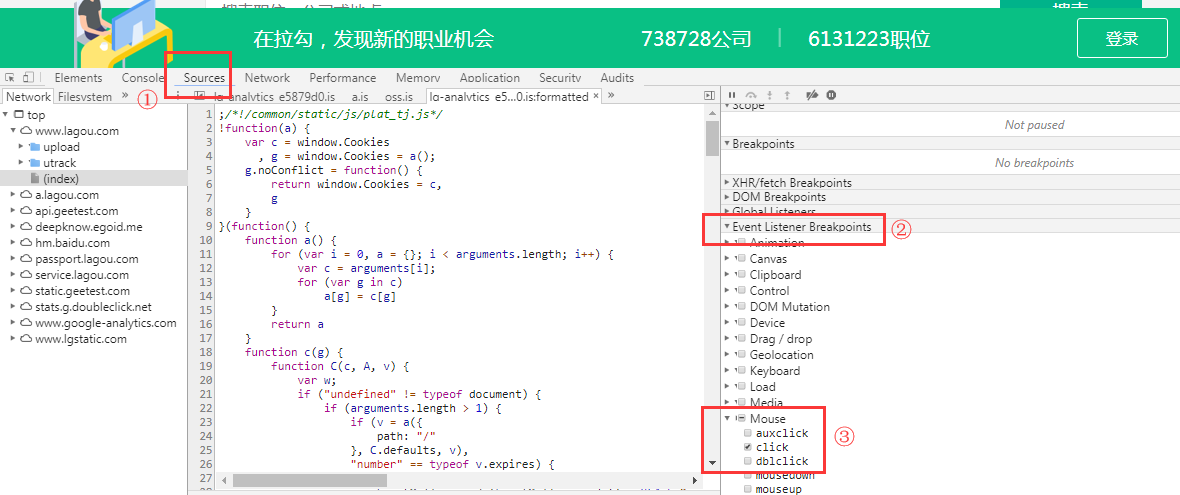Click the 登录 login button
1180x495 pixels.
tap(1121, 39)
